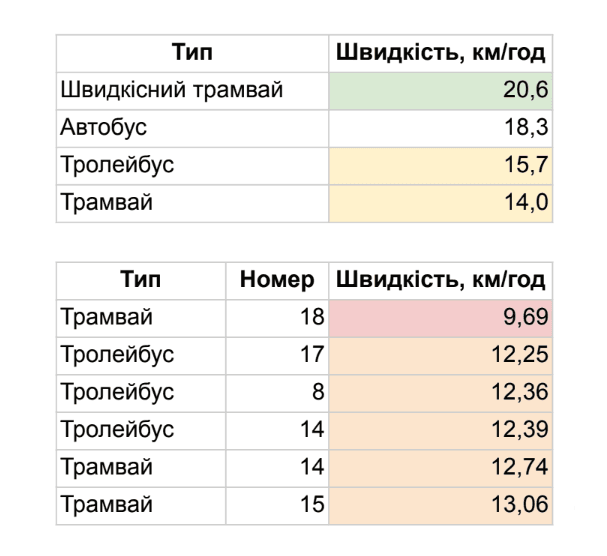Click "Трамвай" cell beside 9,69 row
This screenshot has width=607, height=556.
click(x=141, y=319)
